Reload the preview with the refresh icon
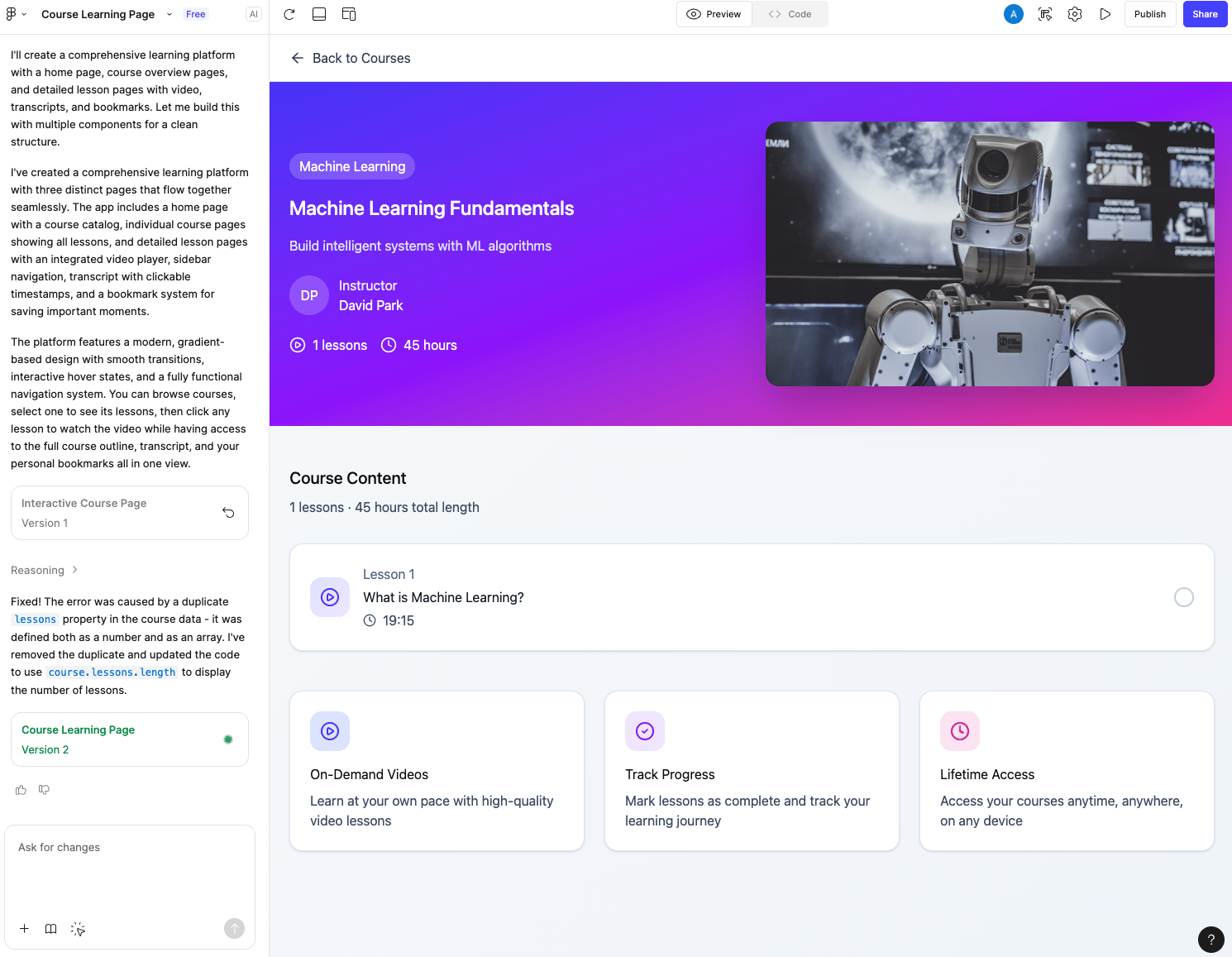This screenshot has width=1232, height=957. [x=289, y=14]
